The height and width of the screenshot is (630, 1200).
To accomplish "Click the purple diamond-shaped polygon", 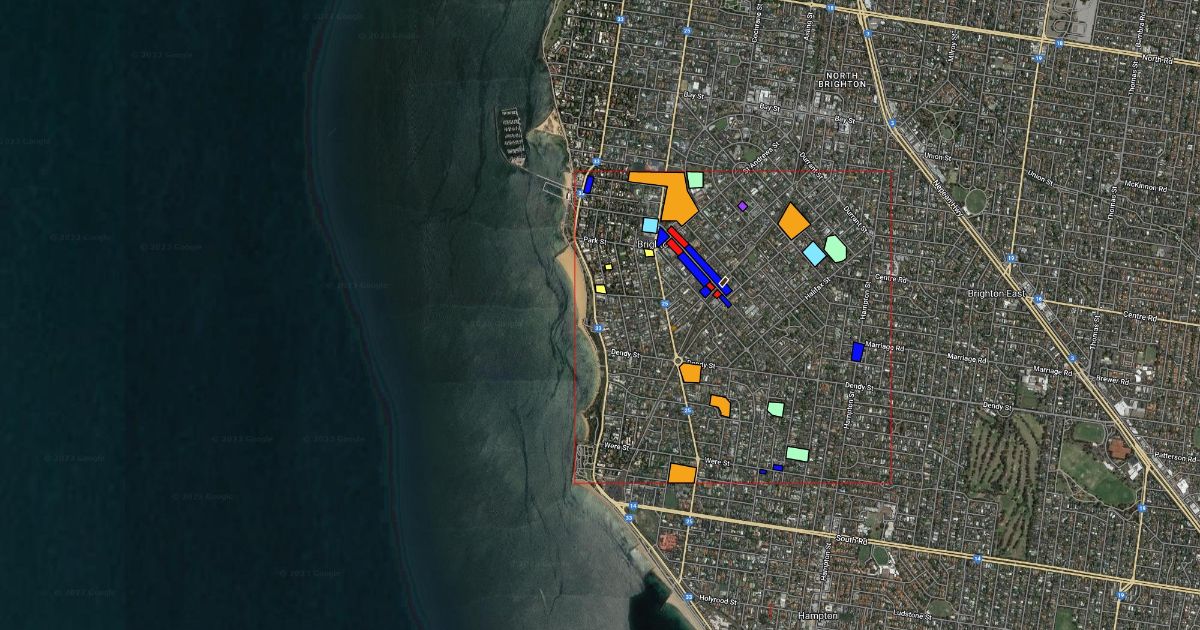I will pos(742,206).
